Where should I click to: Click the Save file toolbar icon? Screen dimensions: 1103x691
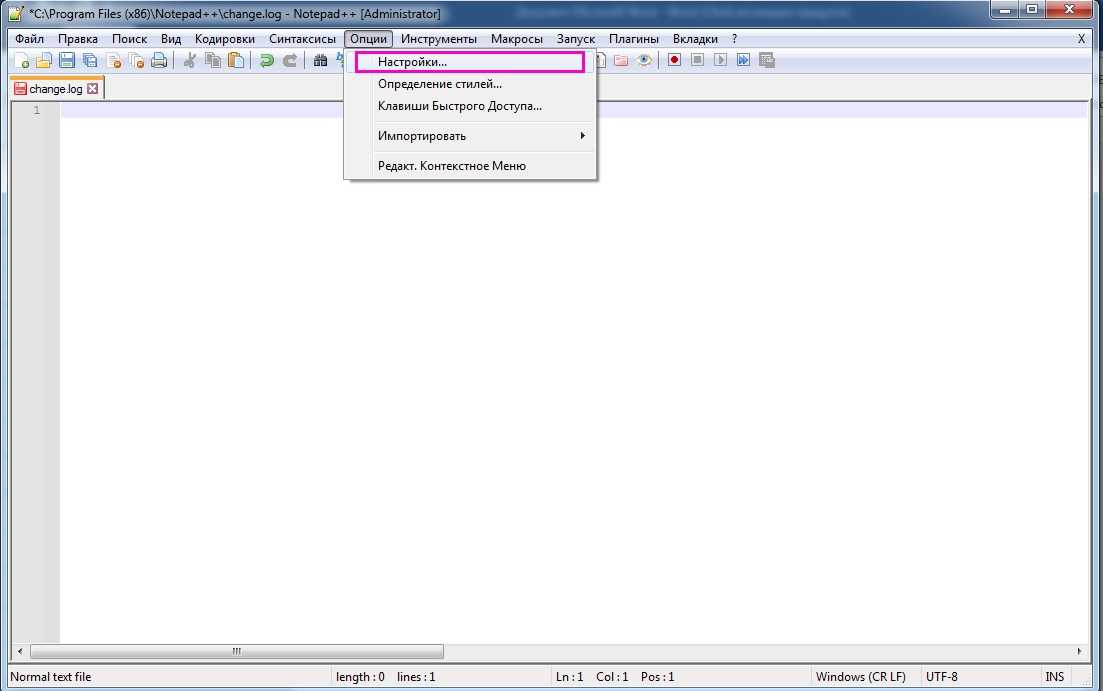click(x=67, y=60)
